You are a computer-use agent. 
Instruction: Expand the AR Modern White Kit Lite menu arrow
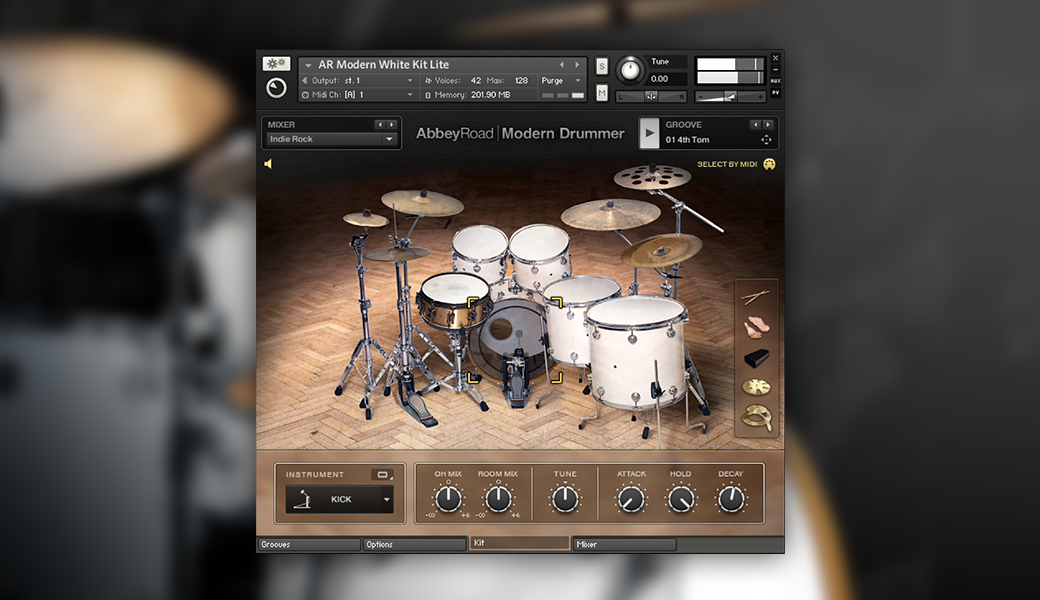(308, 65)
